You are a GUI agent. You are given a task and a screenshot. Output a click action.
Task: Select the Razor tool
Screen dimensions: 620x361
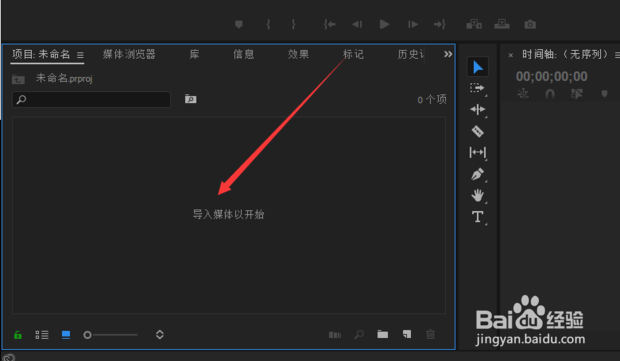tap(478, 131)
